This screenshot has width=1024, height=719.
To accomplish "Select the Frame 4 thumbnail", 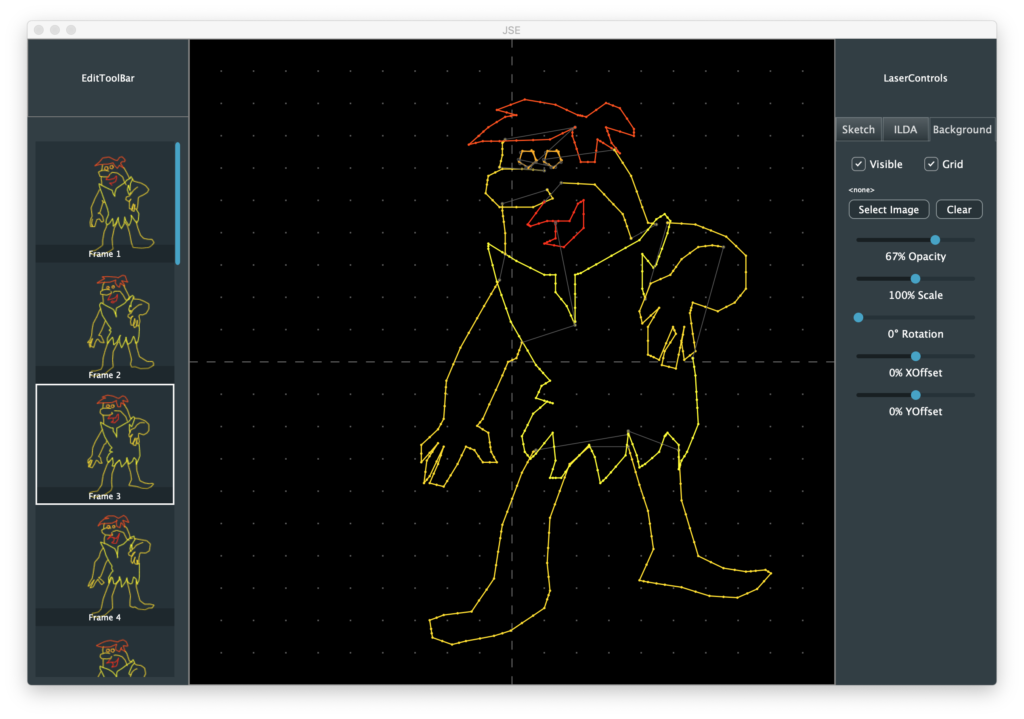I will click(105, 565).
